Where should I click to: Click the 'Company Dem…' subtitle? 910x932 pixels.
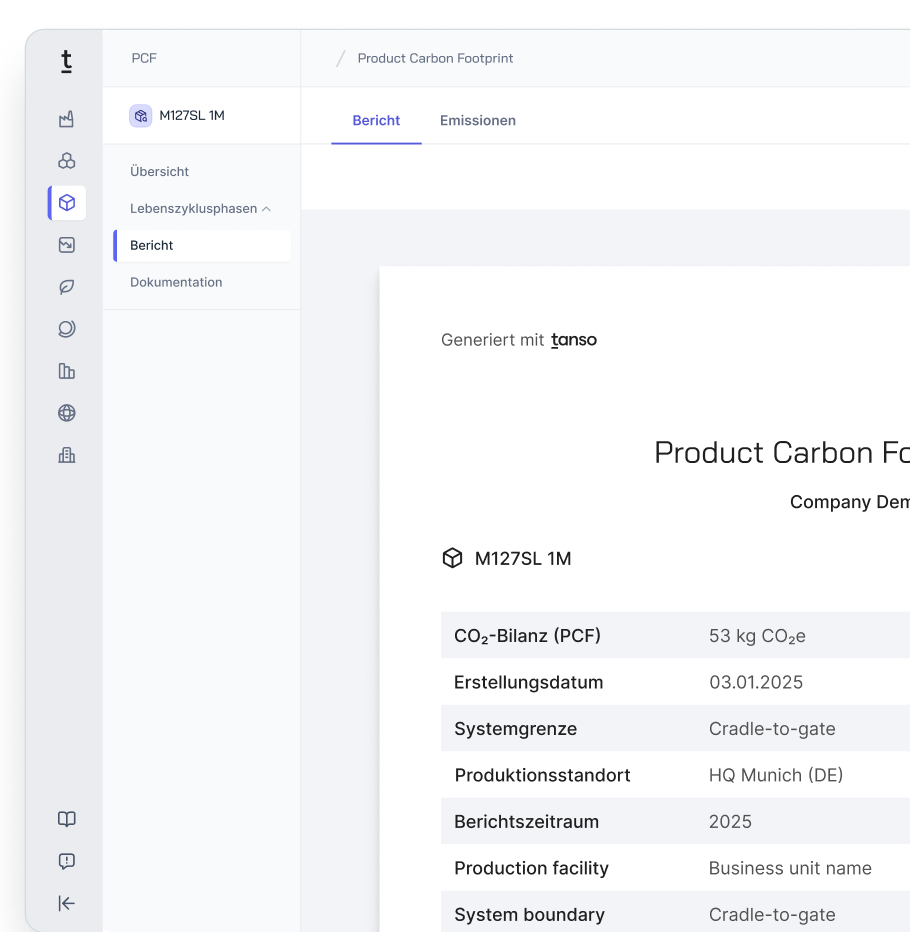(x=849, y=502)
